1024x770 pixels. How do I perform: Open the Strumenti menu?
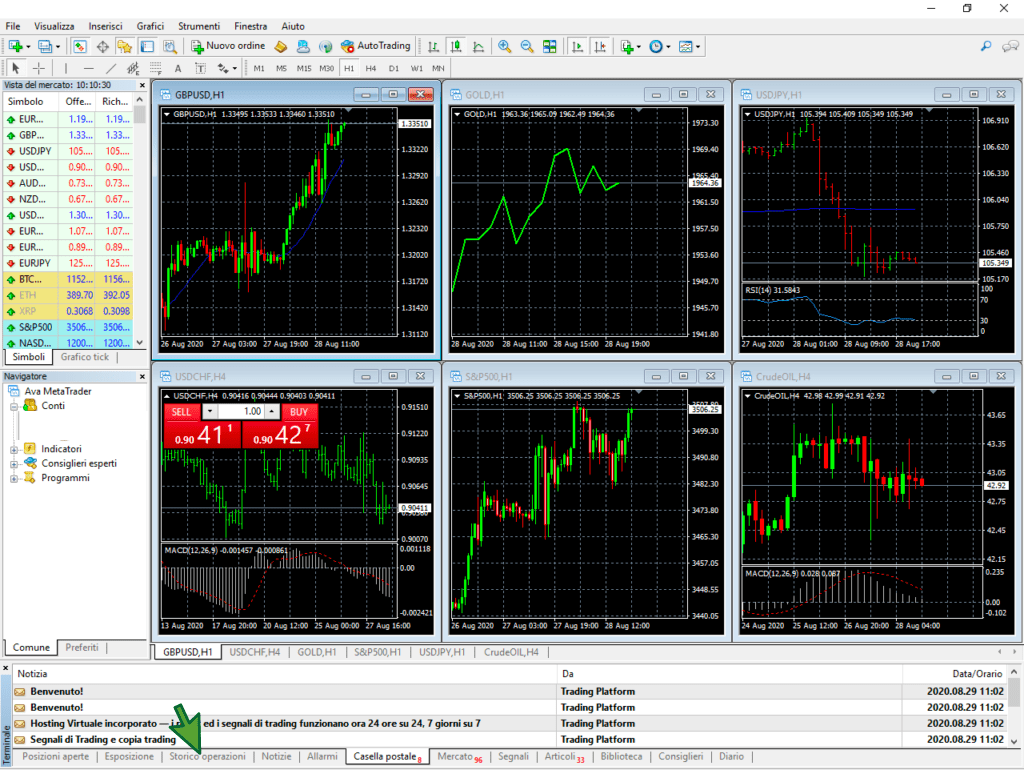click(x=199, y=26)
